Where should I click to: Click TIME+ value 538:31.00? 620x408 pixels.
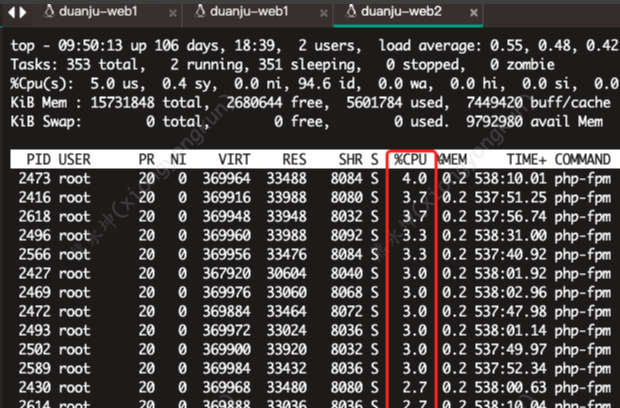click(510, 236)
